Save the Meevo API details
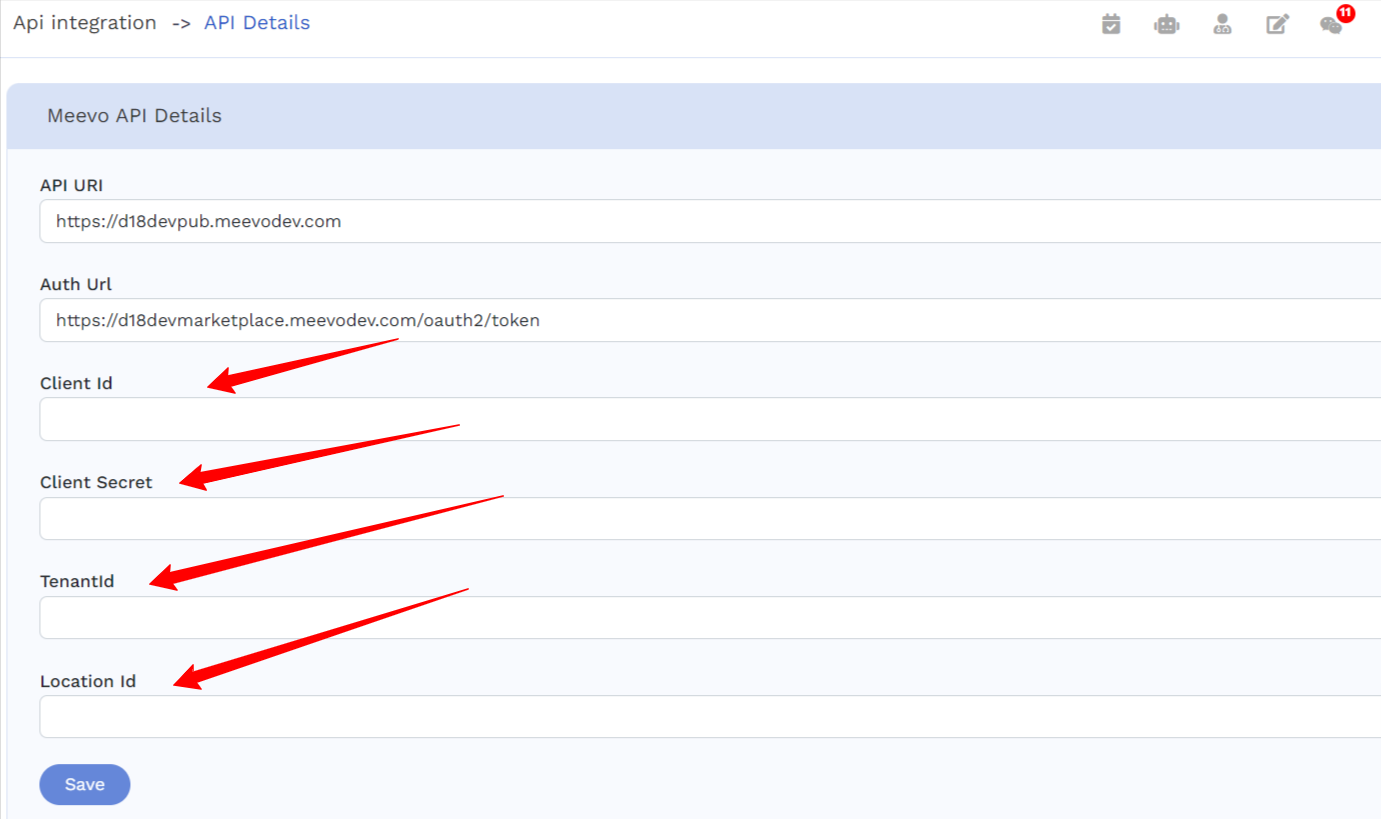 [85, 785]
